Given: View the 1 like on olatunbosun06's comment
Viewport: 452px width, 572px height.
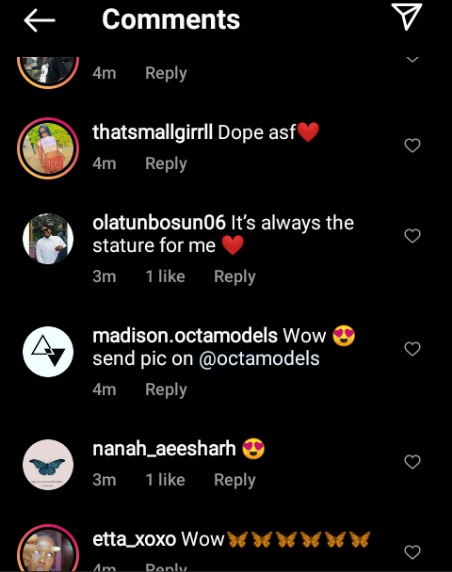Looking at the screenshot, I should 165,277.
